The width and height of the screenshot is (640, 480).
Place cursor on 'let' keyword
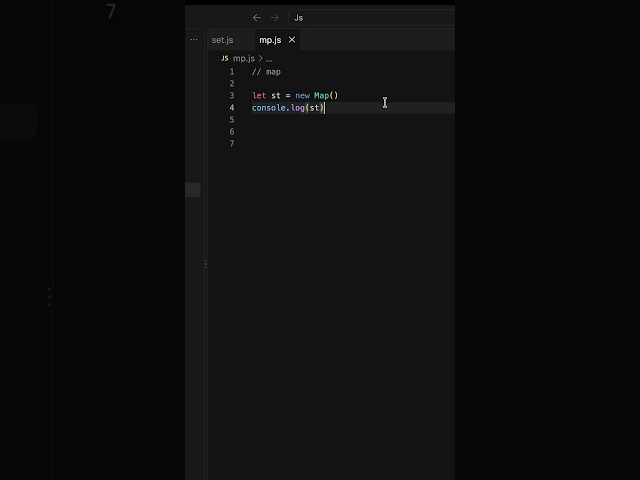pyautogui.click(x=259, y=96)
